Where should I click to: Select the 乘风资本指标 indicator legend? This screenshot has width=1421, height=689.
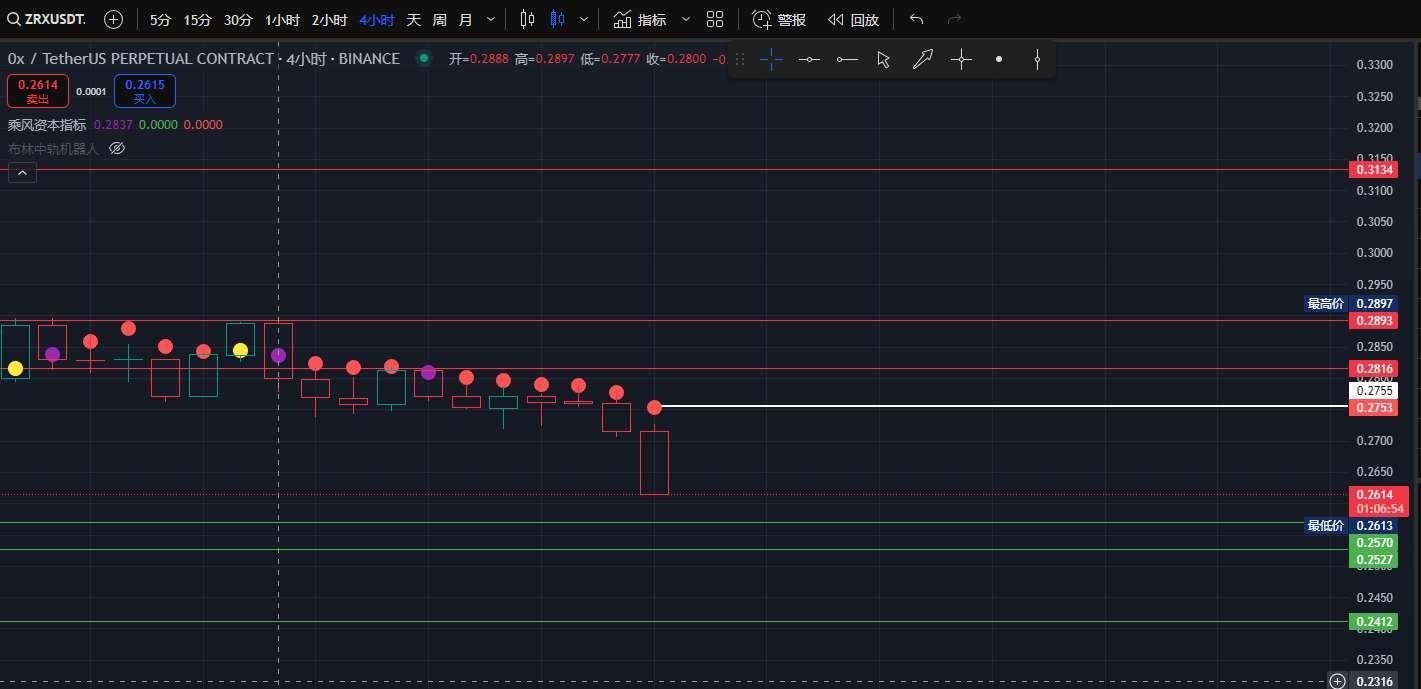point(47,125)
